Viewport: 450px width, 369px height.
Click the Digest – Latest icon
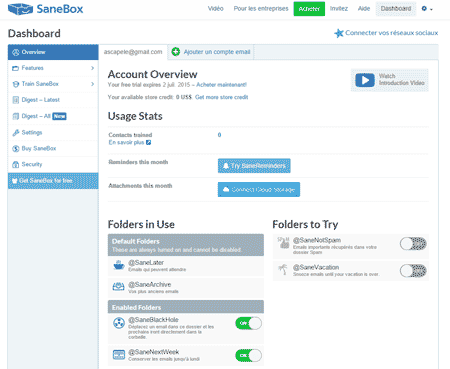coord(15,100)
